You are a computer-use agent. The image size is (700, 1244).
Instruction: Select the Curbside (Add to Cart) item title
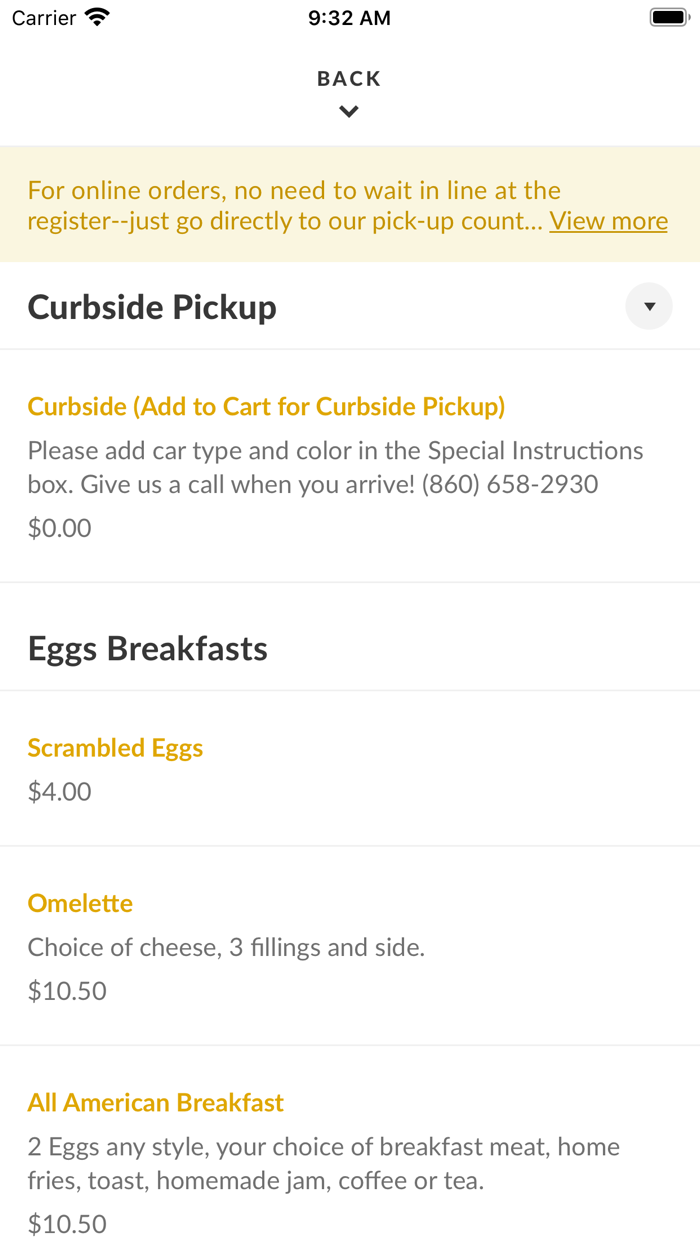pos(266,407)
